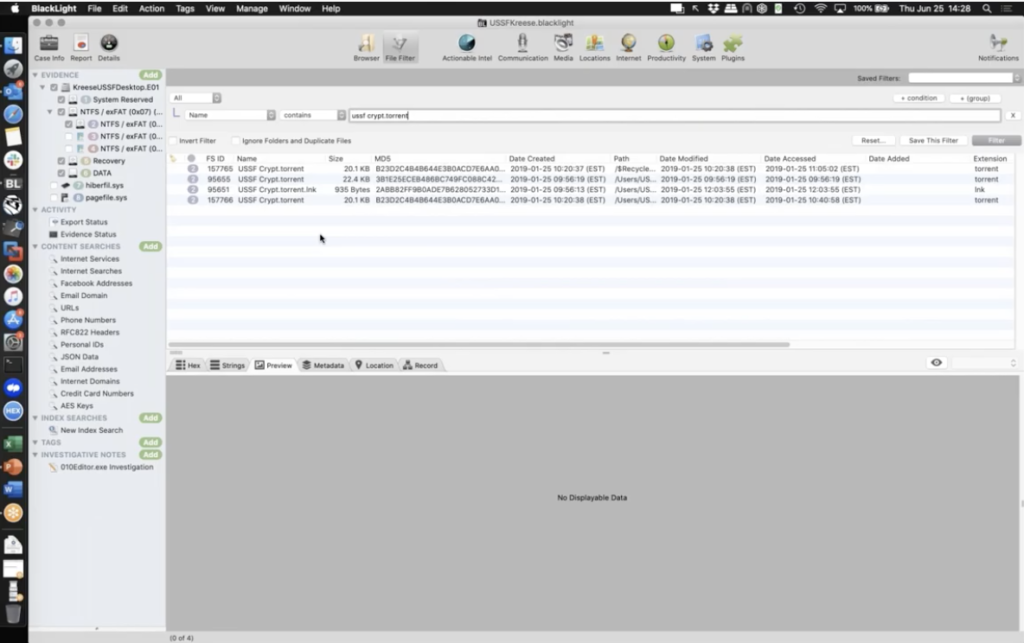
Task: Collapse the CONTENT SEARCHES section
Action: 35,247
